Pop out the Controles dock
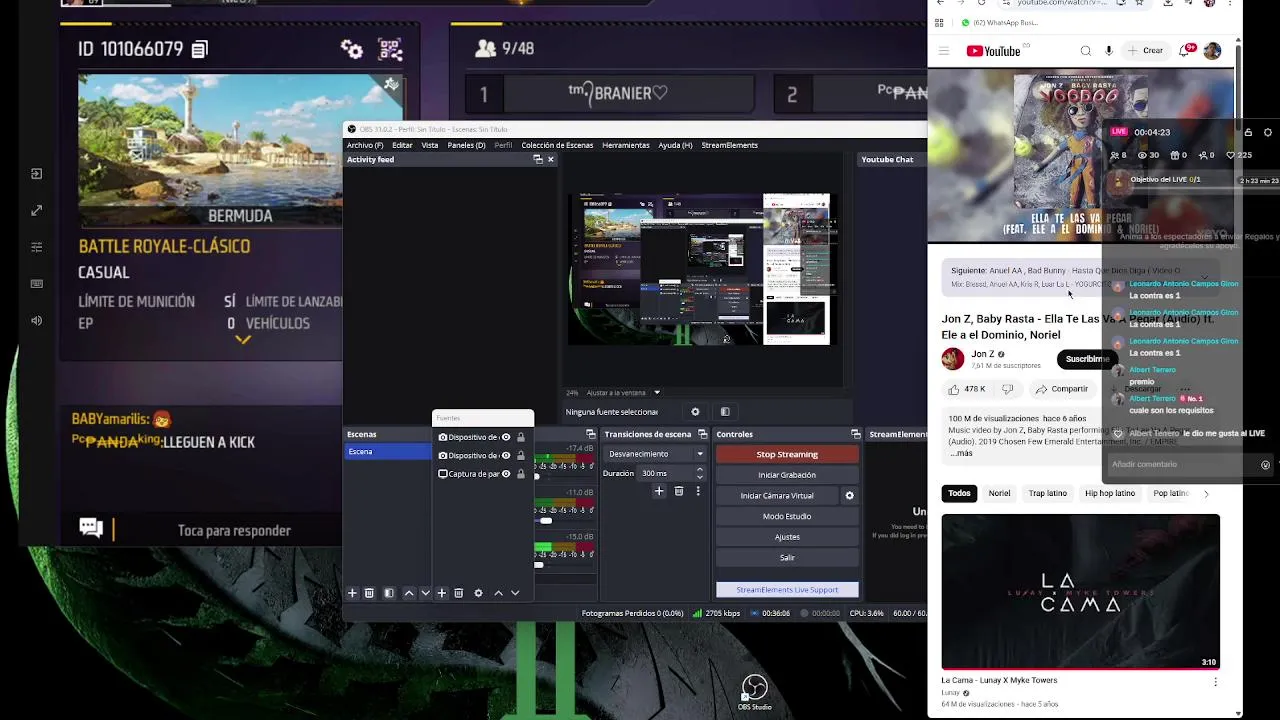This screenshot has width=1280, height=720. [855, 434]
